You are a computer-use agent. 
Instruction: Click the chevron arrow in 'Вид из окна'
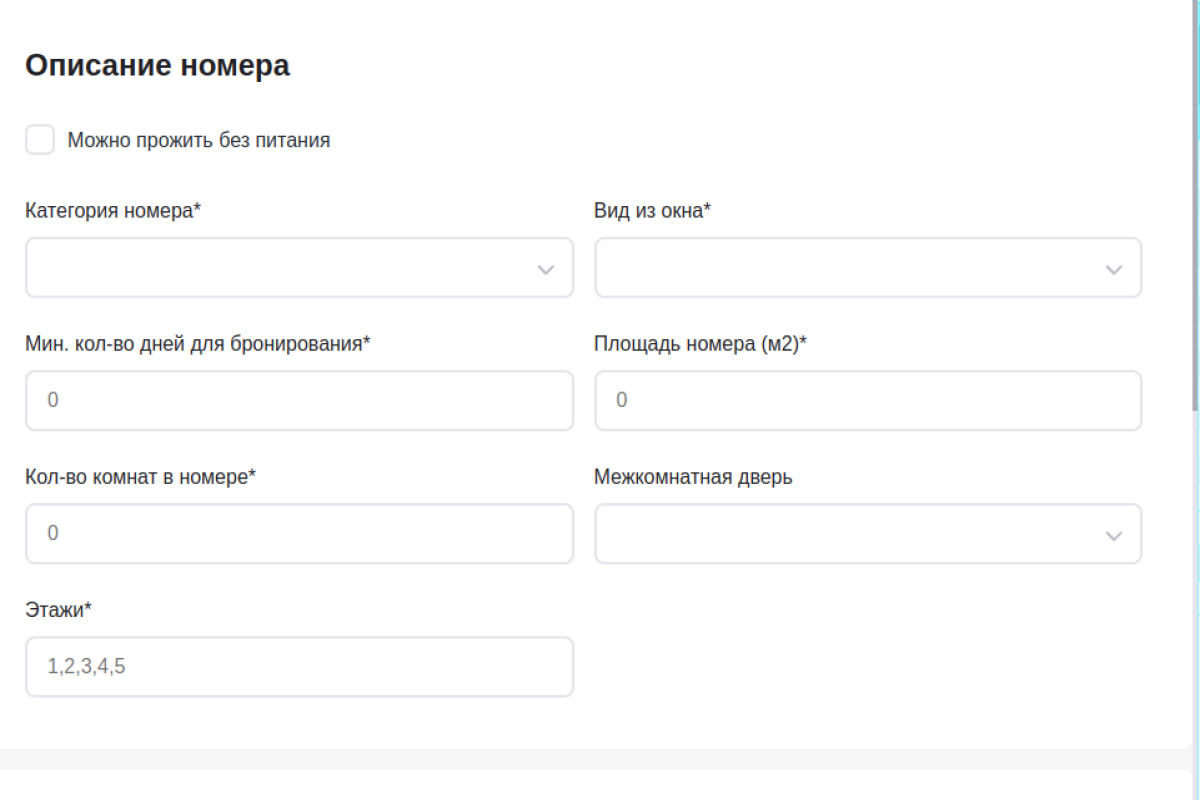pyautogui.click(x=1114, y=269)
